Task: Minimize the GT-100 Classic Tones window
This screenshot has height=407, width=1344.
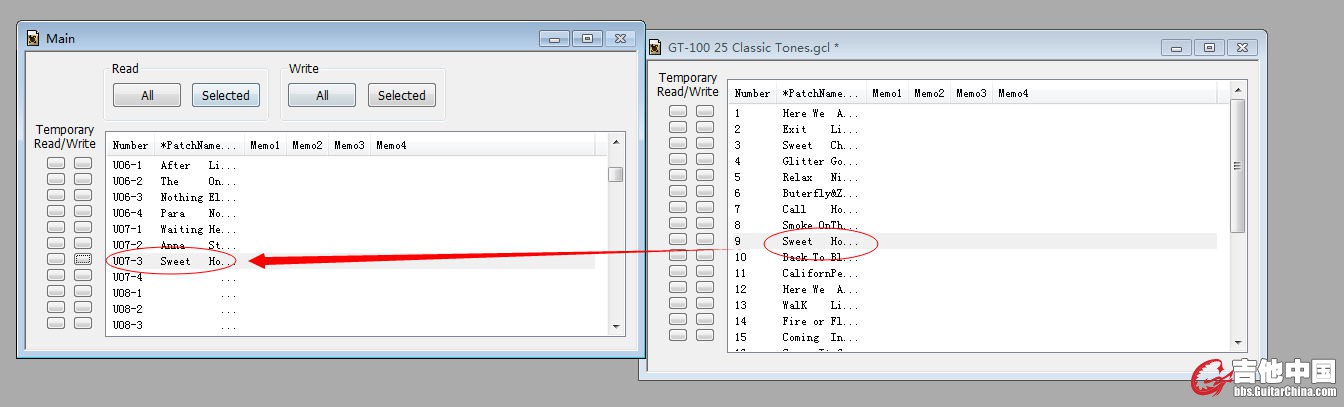Action: click(1178, 47)
